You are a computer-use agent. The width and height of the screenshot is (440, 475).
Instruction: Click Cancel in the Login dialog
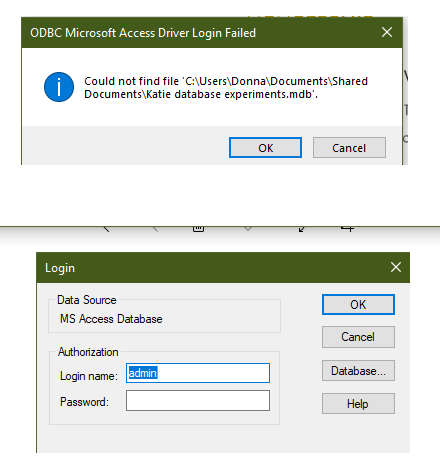click(358, 337)
